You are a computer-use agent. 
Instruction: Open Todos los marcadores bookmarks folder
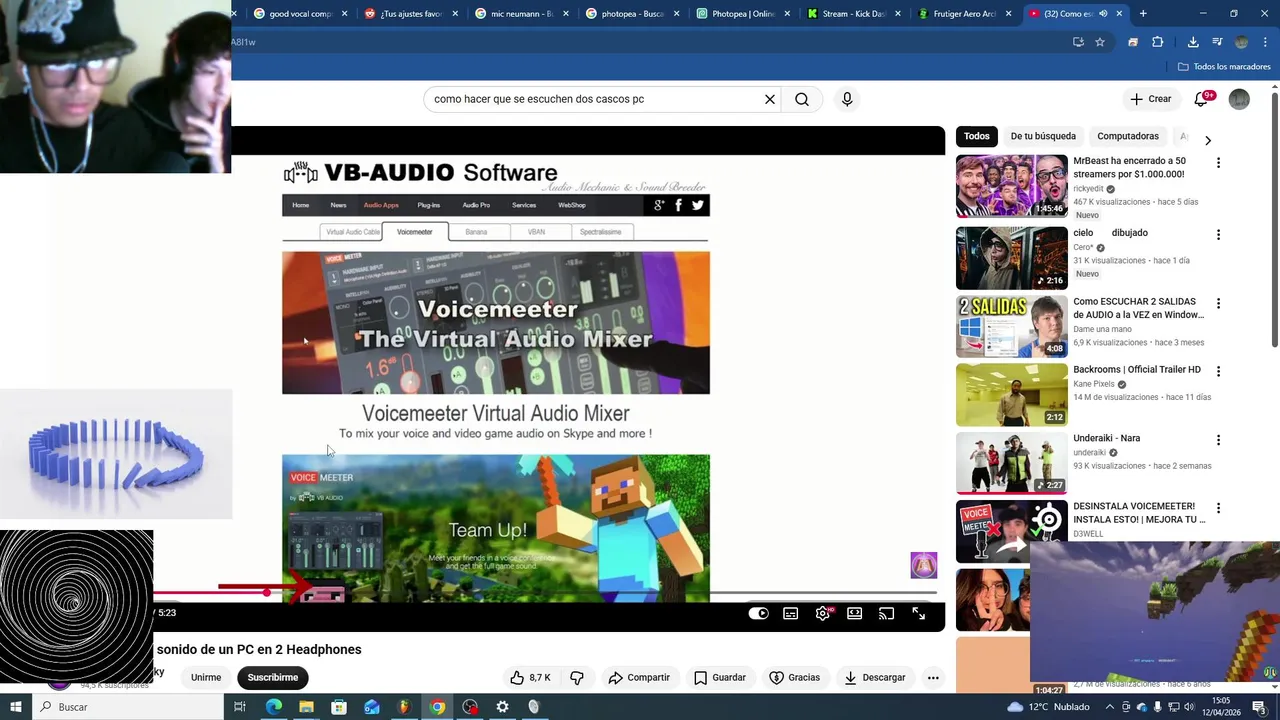click(1224, 67)
